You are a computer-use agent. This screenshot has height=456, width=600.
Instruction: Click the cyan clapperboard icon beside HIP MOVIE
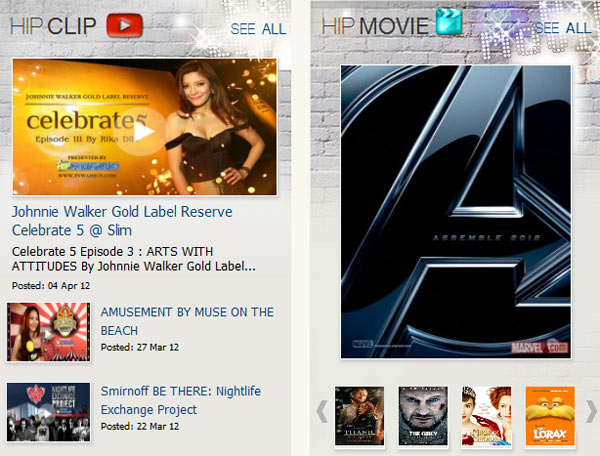pos(448,21)
